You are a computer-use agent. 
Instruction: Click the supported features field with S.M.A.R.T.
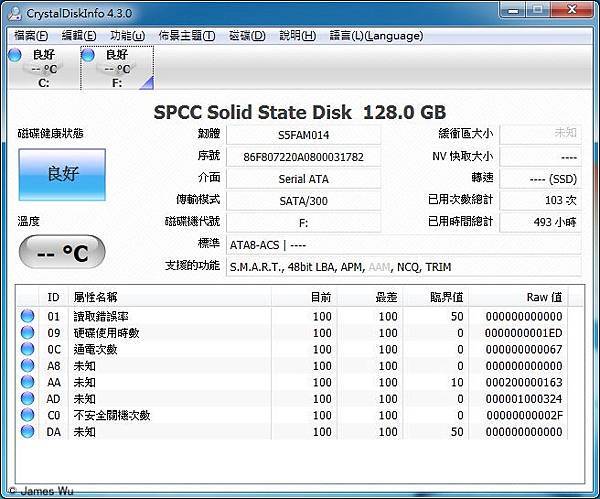tap(404, 267)
